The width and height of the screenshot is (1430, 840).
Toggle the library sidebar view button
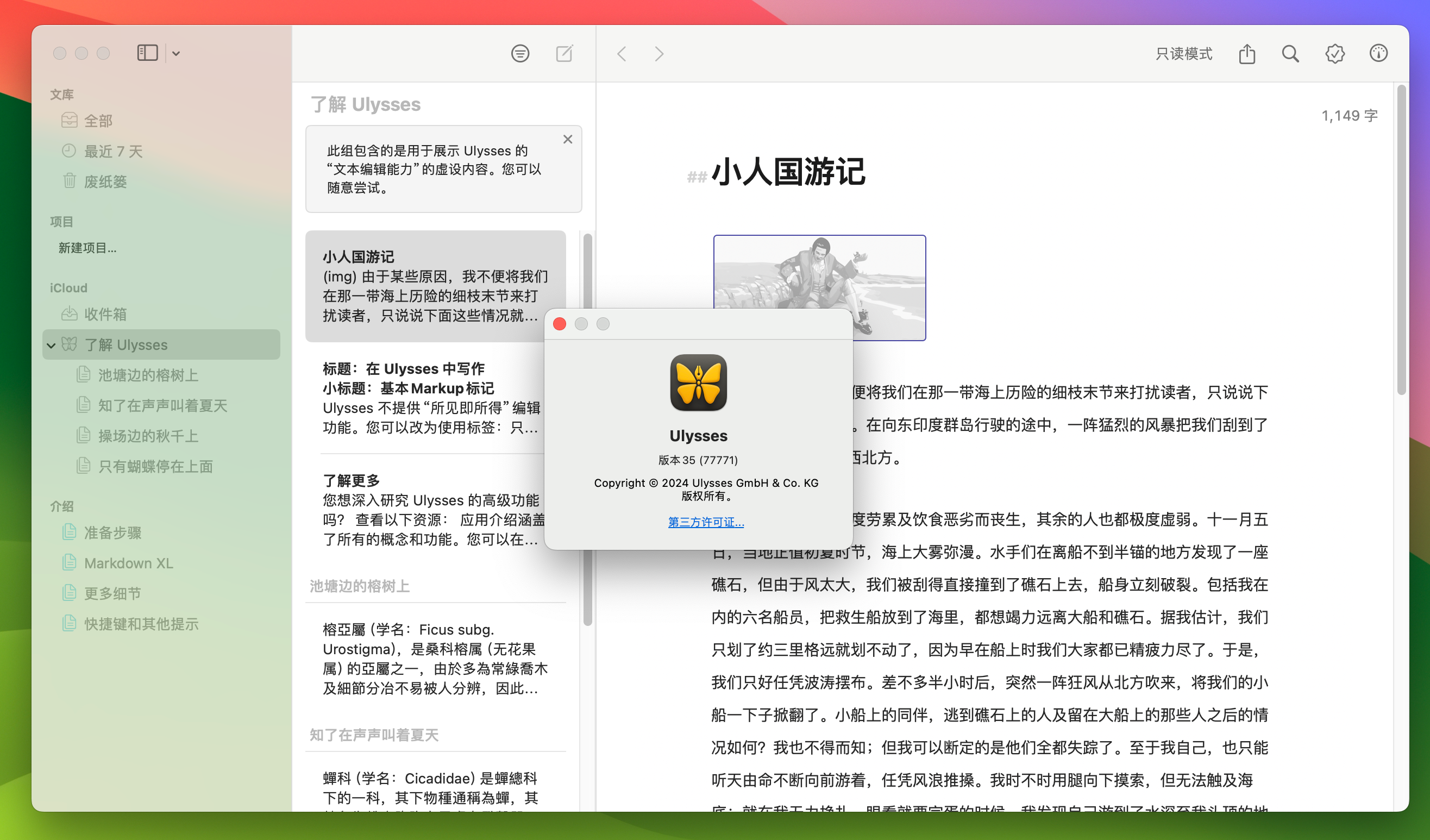[148, 53]
